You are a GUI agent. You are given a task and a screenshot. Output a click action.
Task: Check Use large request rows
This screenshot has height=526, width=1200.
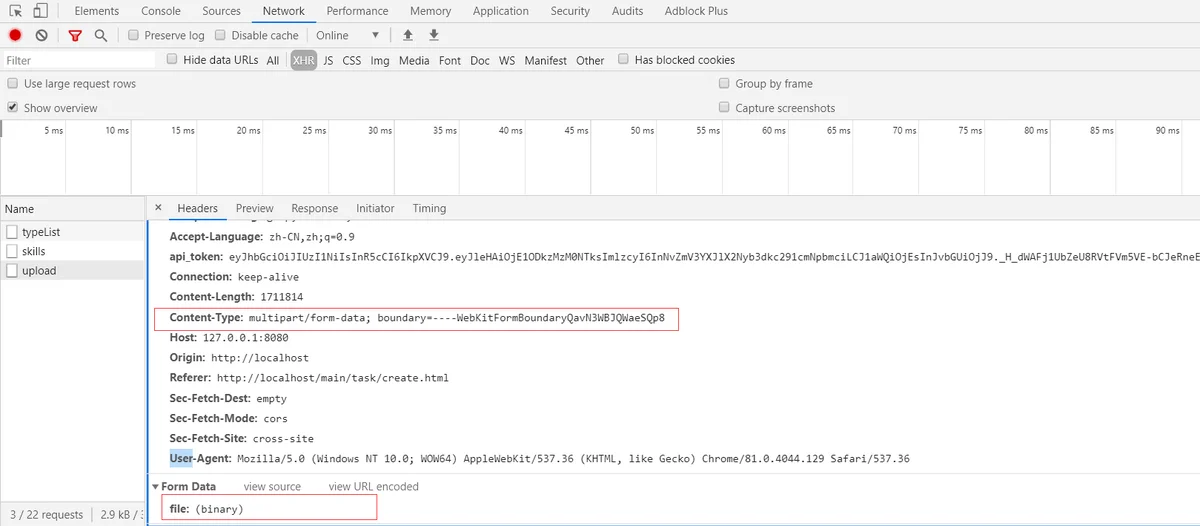13,83
